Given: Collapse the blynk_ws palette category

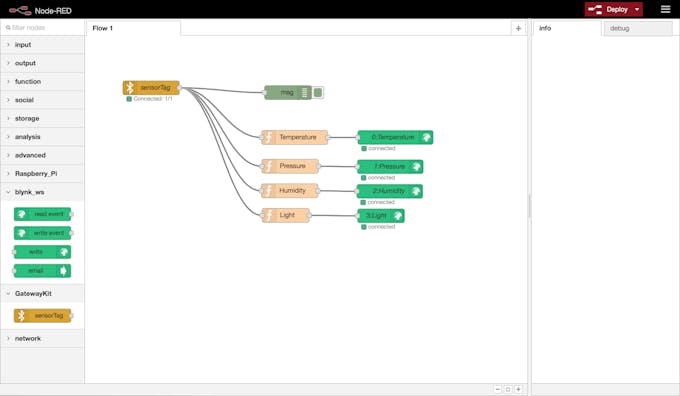Looking at the screenshot, I should [x=42, y=192].
